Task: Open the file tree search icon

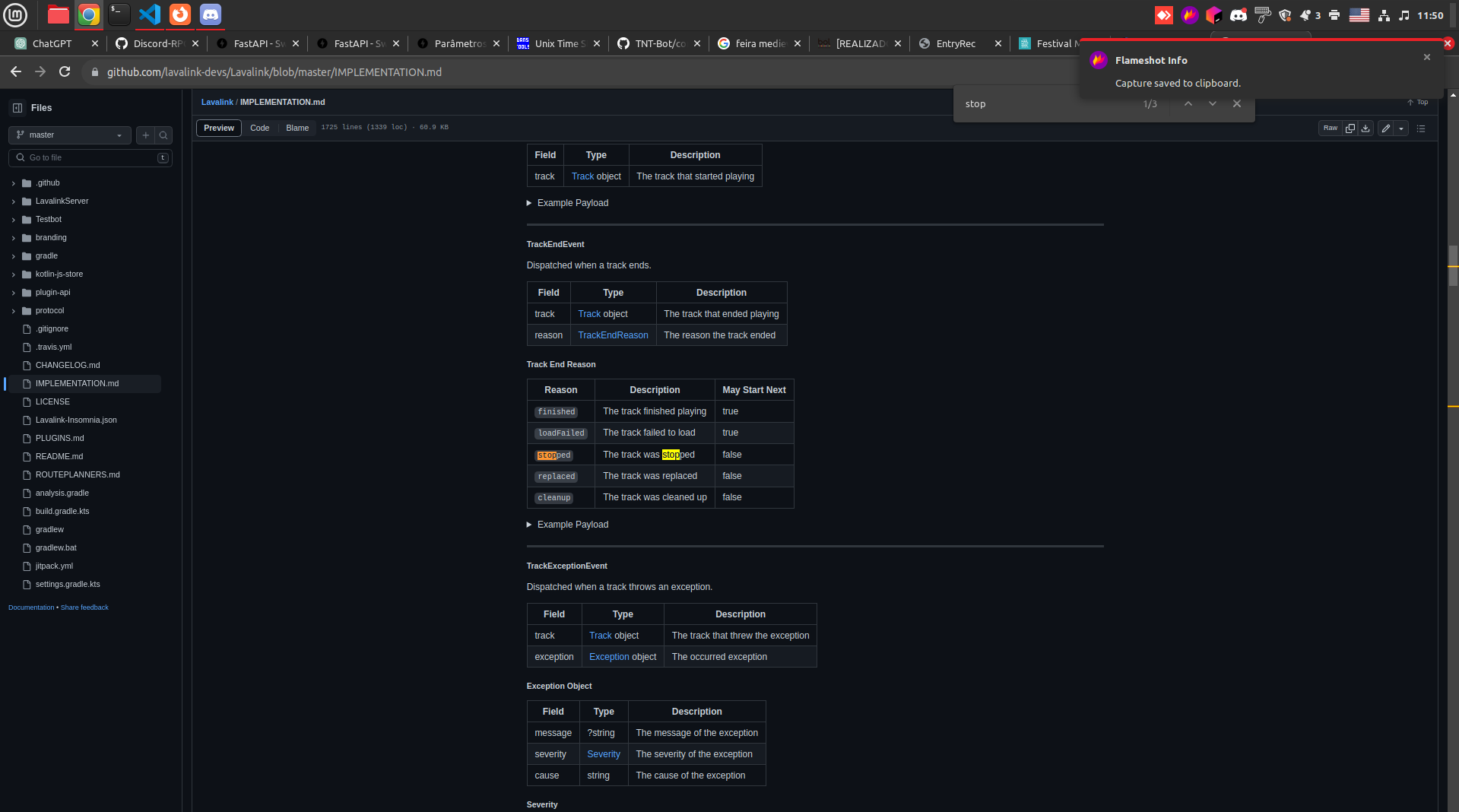Action: point(163,135)
